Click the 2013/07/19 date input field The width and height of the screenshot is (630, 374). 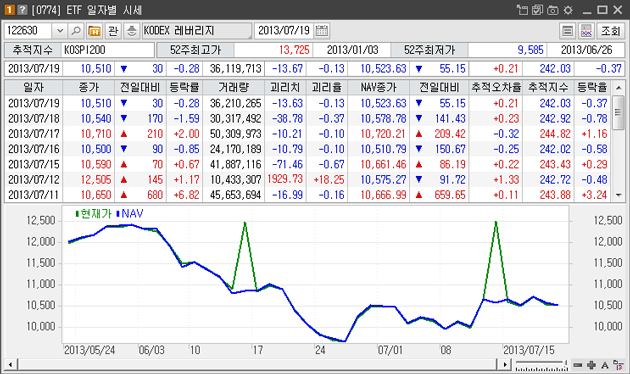tap(284, 31)
